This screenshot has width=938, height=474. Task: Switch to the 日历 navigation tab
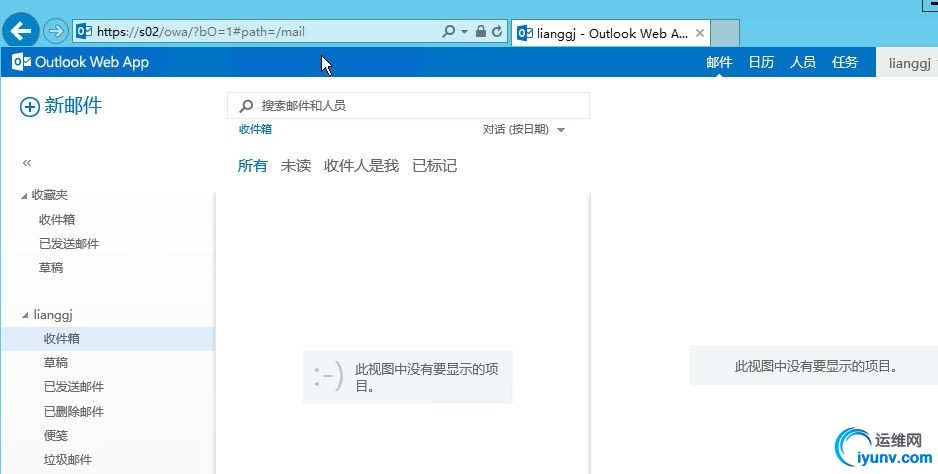click(761, 62)
